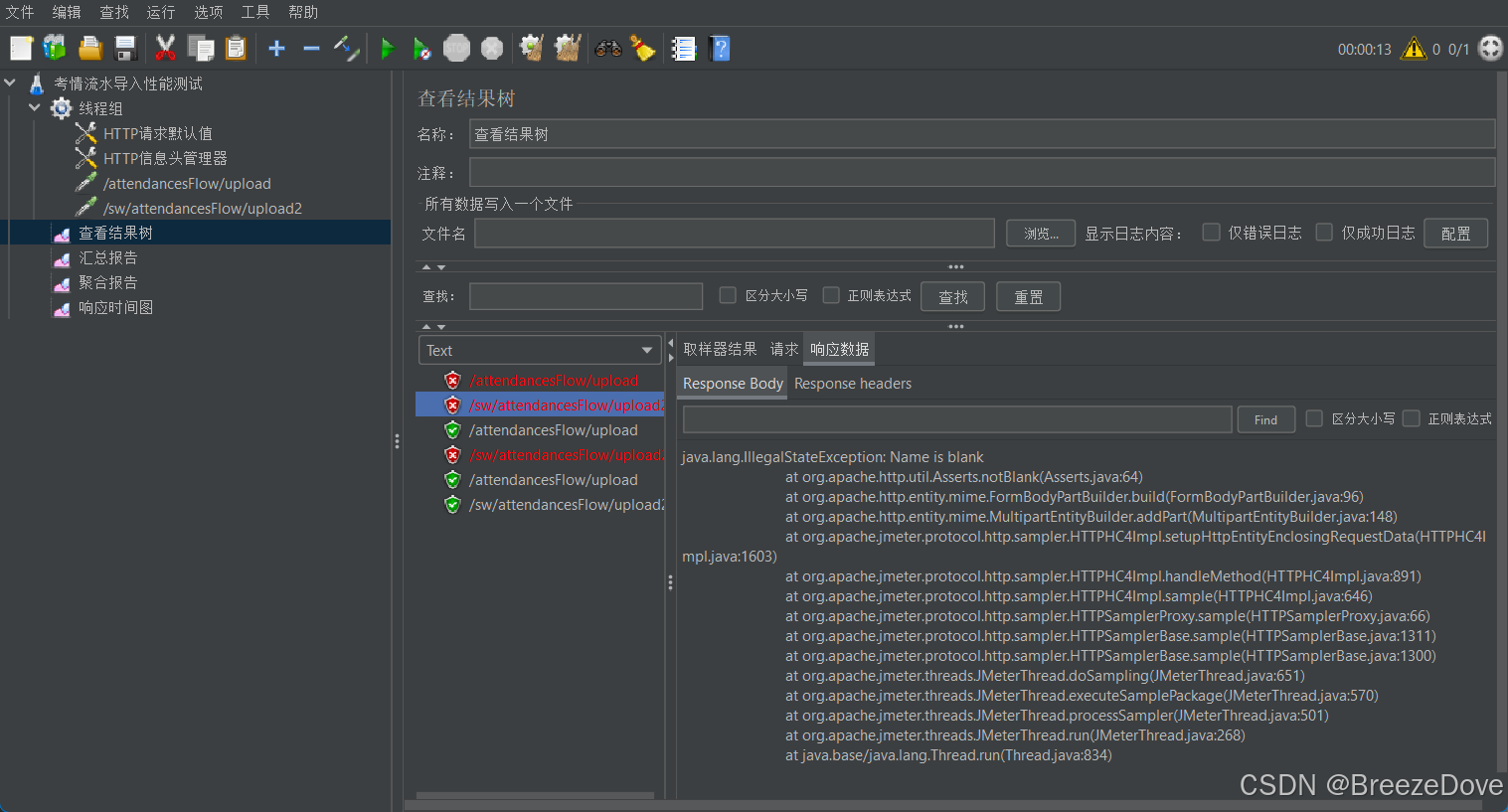Reset search with broom icon

(x=643, y=48)
